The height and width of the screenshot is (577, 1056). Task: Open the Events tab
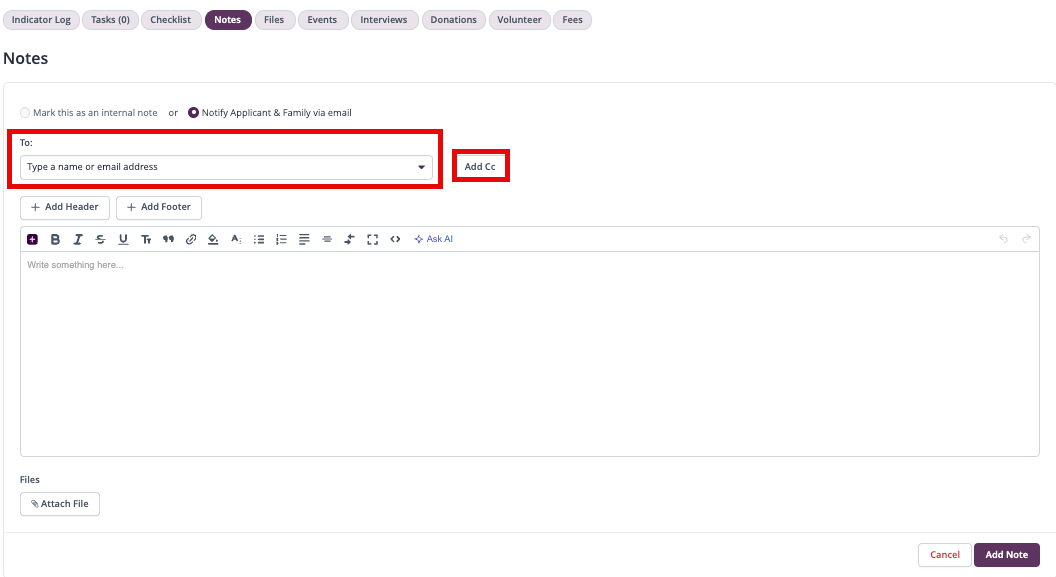click(322, 20)
